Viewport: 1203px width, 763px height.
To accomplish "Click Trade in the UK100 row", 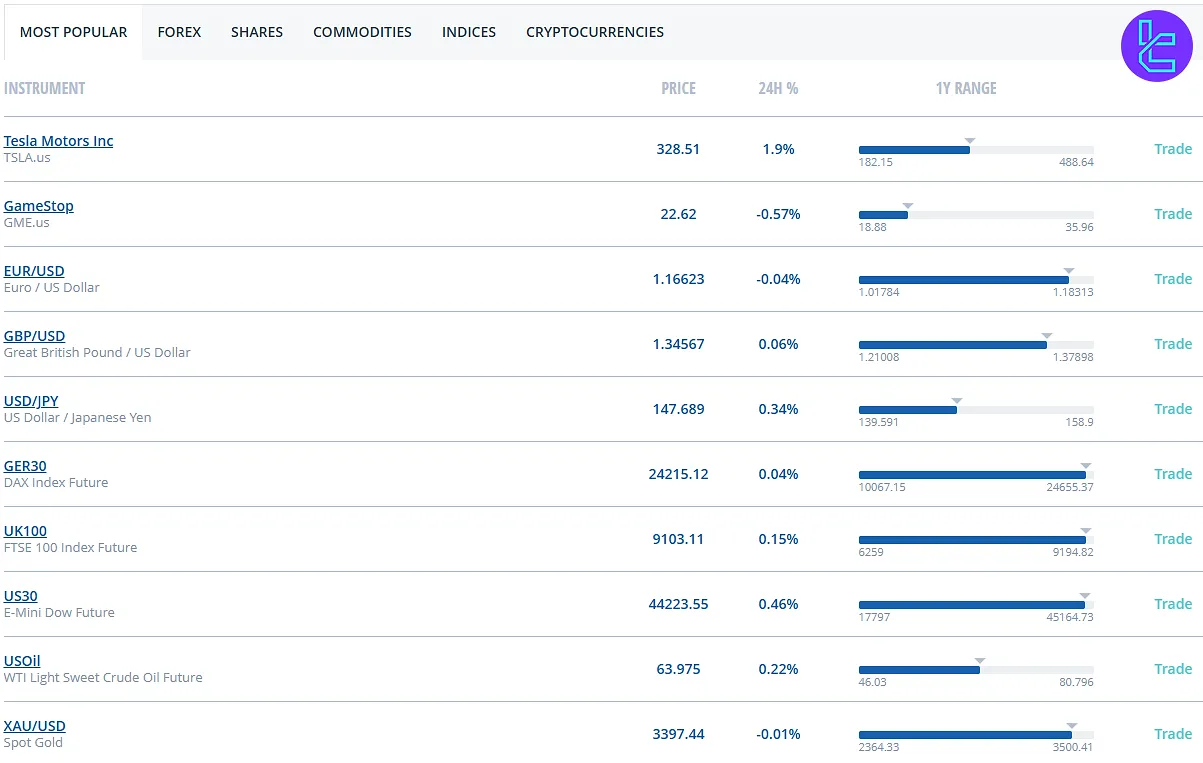I will (1173, 539).
